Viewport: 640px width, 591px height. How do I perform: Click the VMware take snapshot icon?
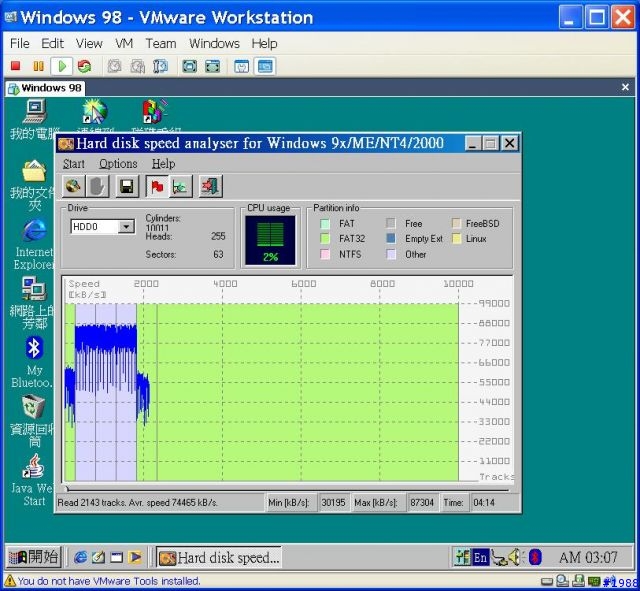114,66
